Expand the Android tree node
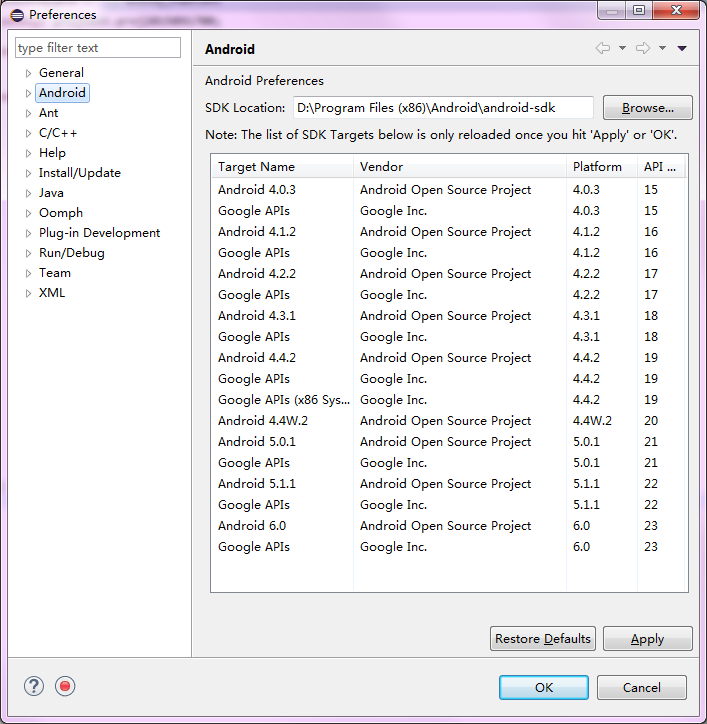The width and height of the screenshot is (707, 724). 28,93
